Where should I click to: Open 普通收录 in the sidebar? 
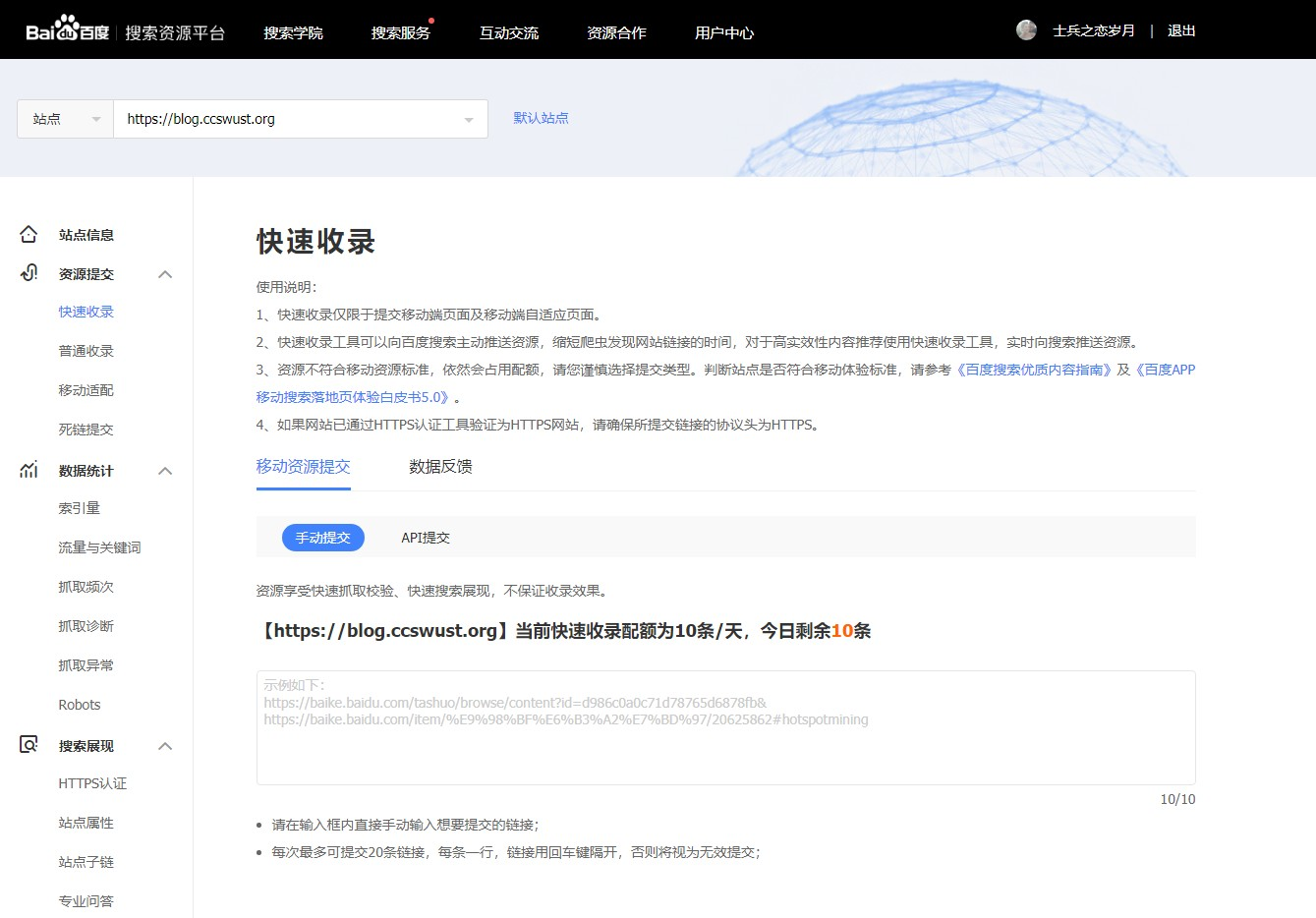coord(86,351)
